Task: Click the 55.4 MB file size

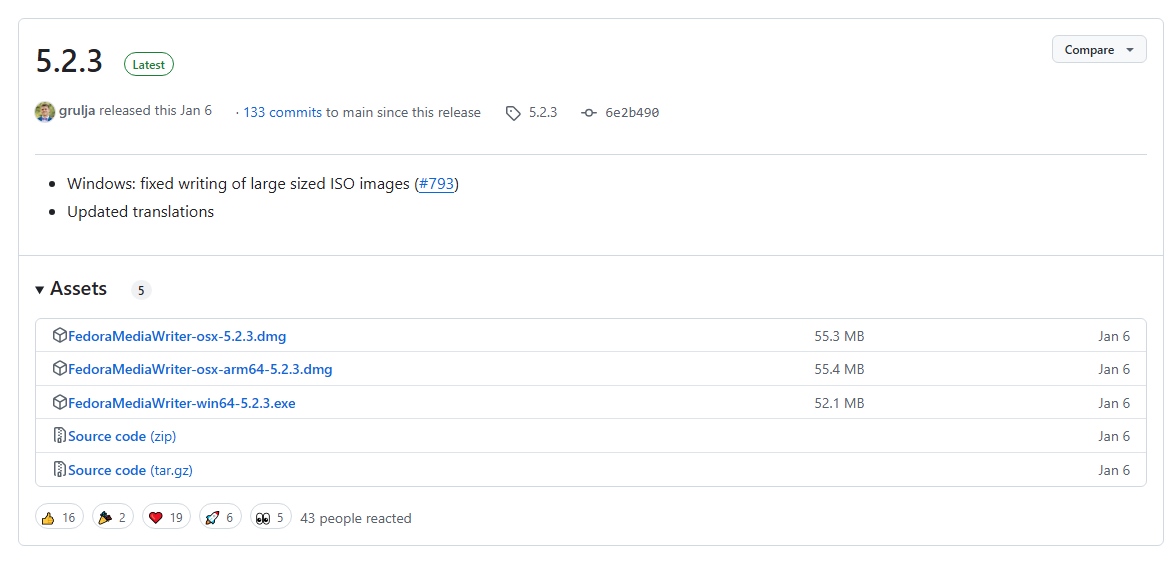Action: 840,369
